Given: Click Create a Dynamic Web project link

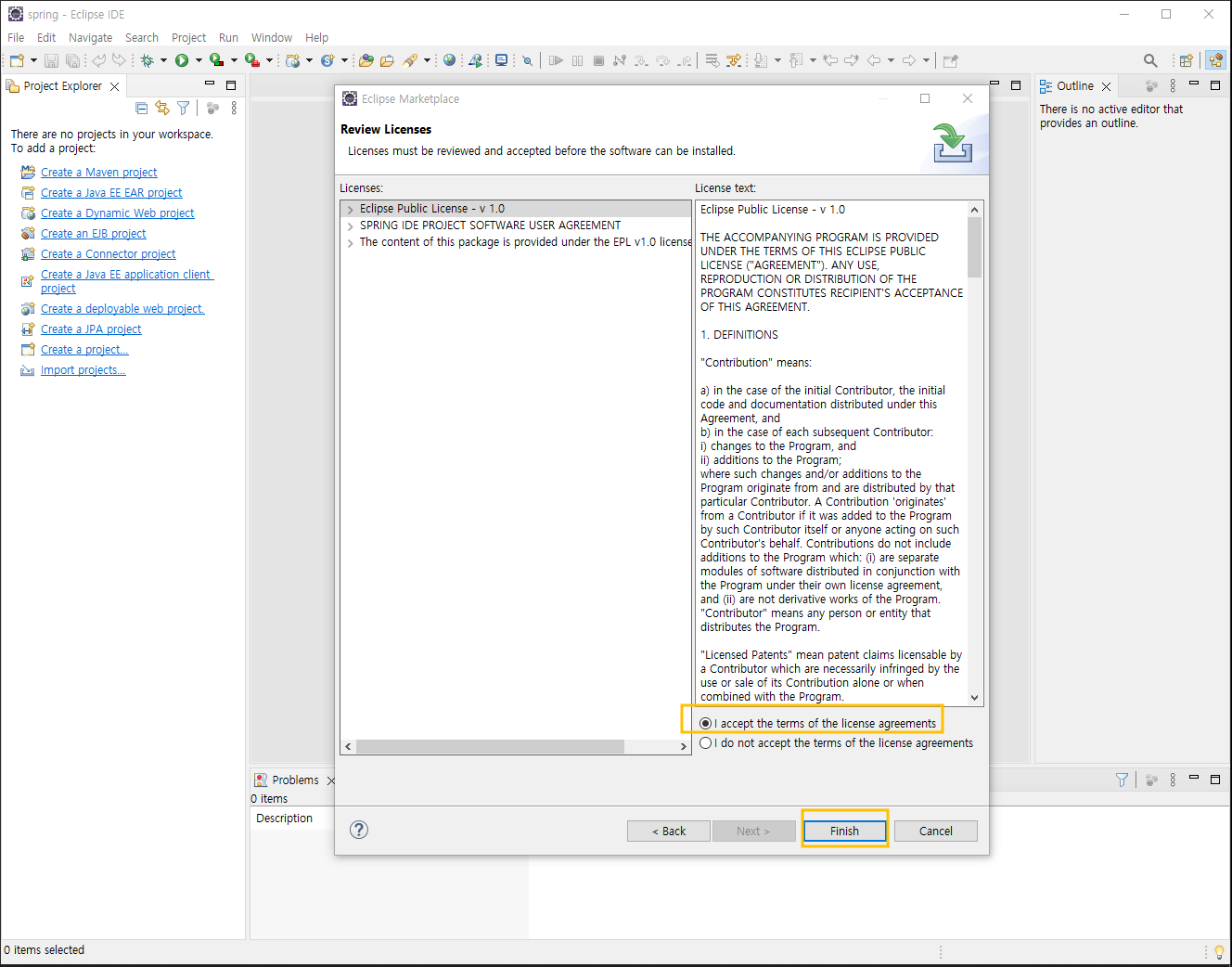Looking at the screenshot, I should click(117, 213).
